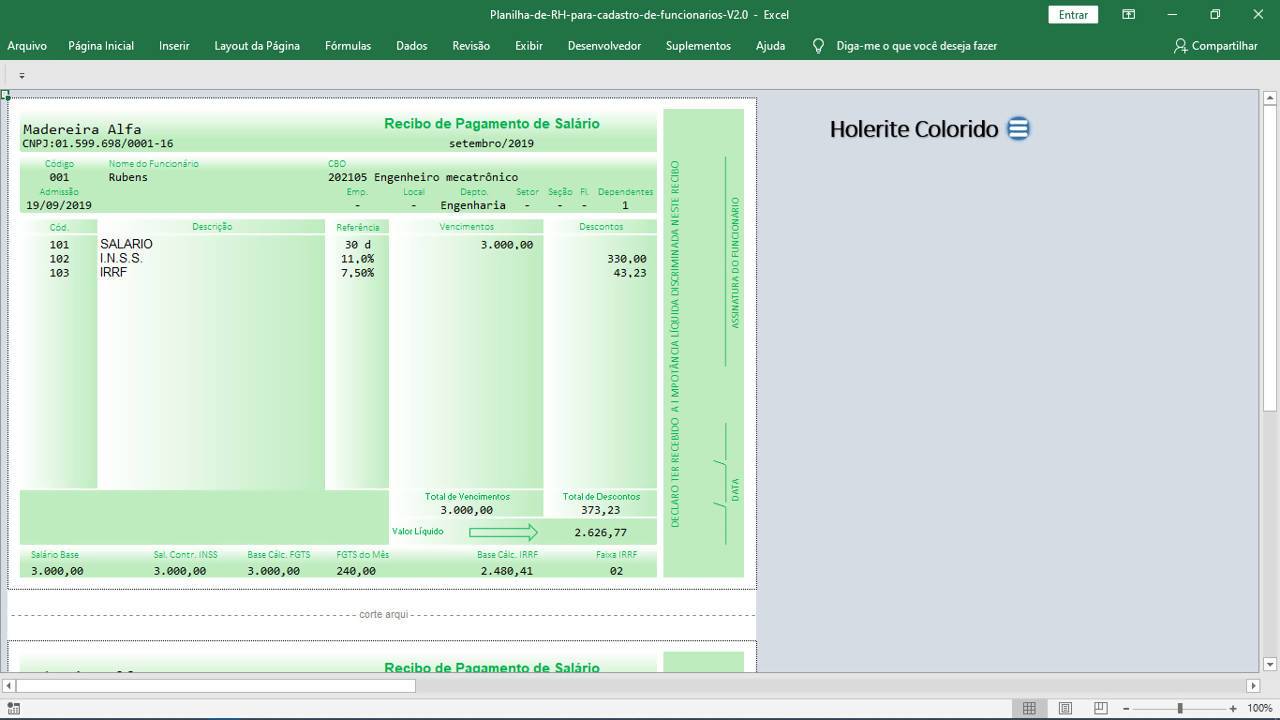Click the lightbulb Tell Me icon
The image size is (1280, 720).
818,46
